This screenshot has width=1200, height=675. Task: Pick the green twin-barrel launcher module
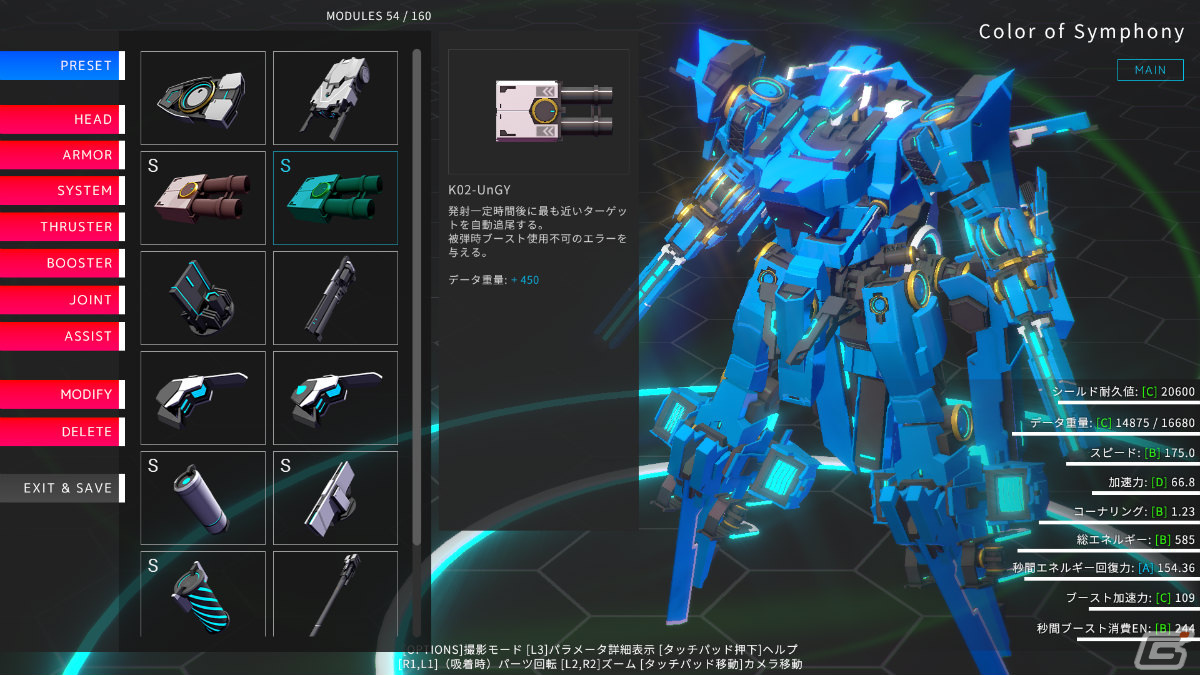(335, 198)
